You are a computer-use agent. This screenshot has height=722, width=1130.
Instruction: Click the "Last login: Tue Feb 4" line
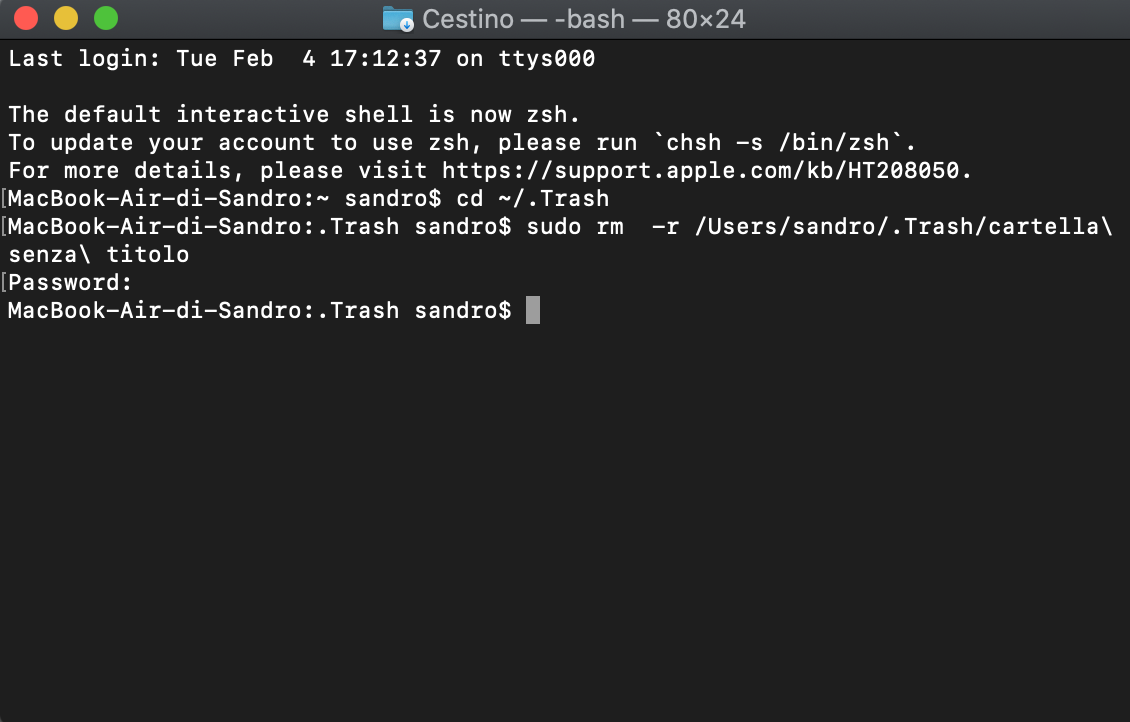point(302,58)
